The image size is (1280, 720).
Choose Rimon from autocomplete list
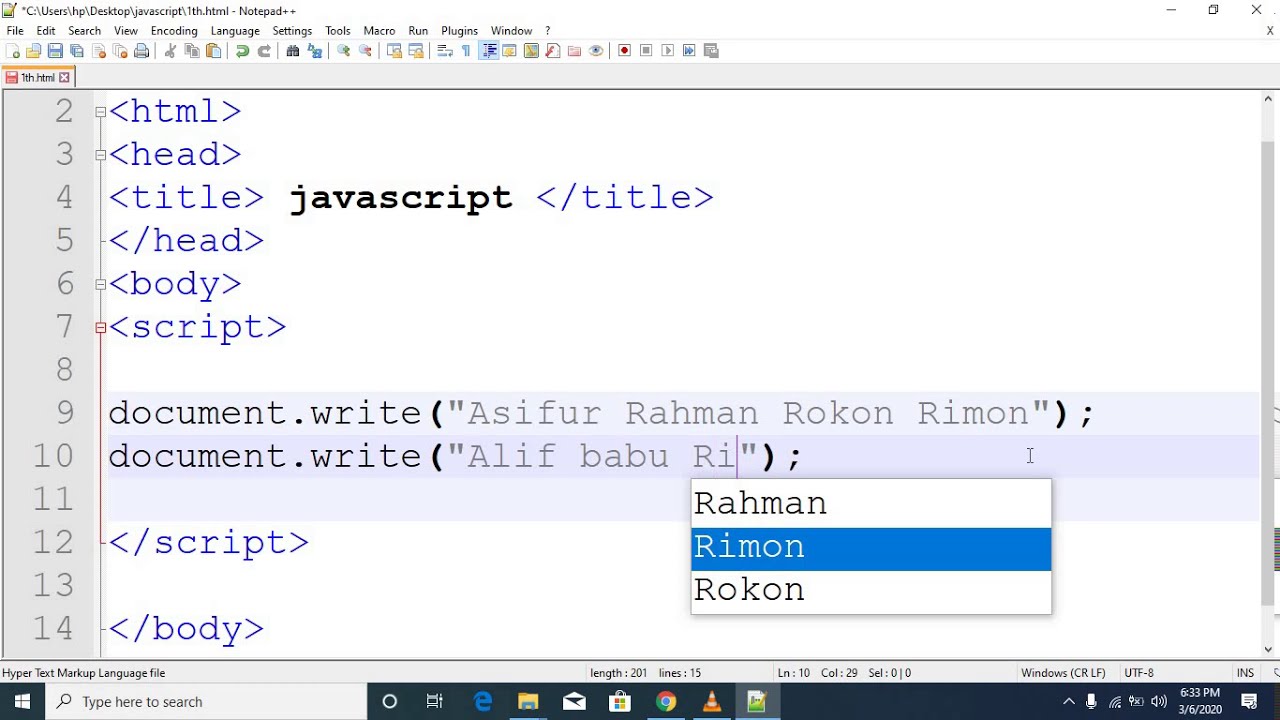(871, 547)
